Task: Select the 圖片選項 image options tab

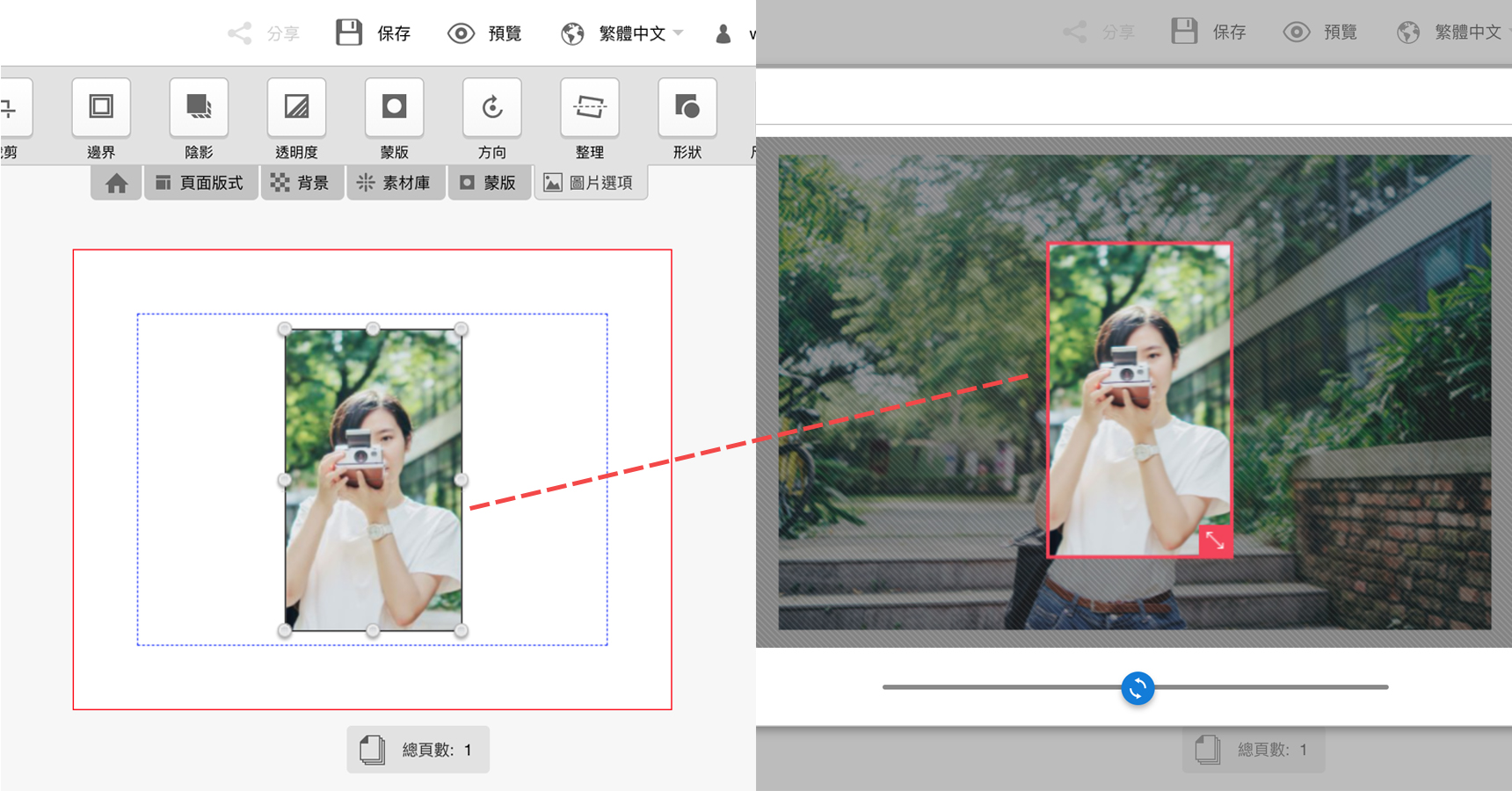Action: click(x=590, y=183)
